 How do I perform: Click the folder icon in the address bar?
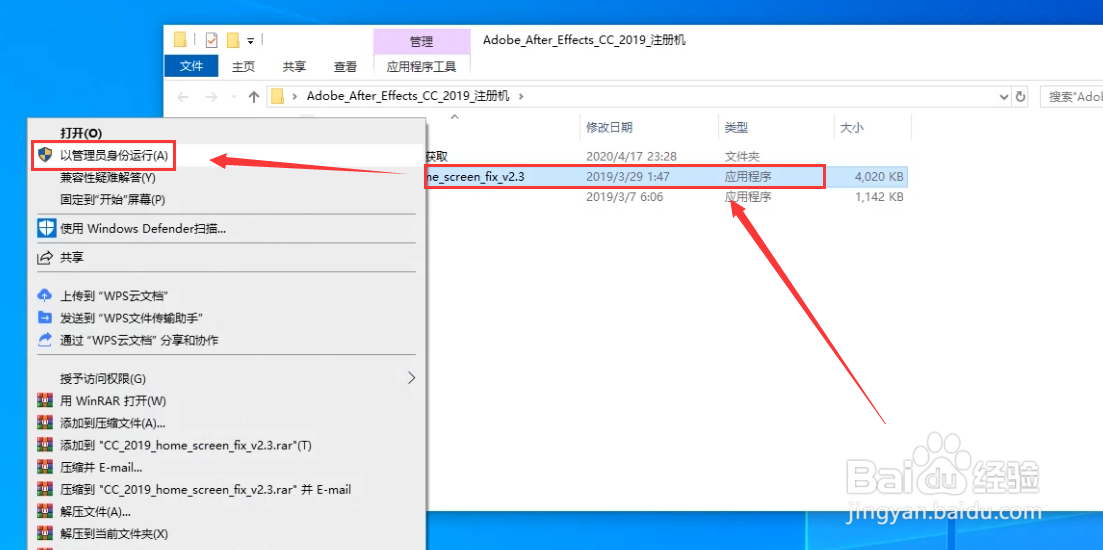[x=279, y=96]
